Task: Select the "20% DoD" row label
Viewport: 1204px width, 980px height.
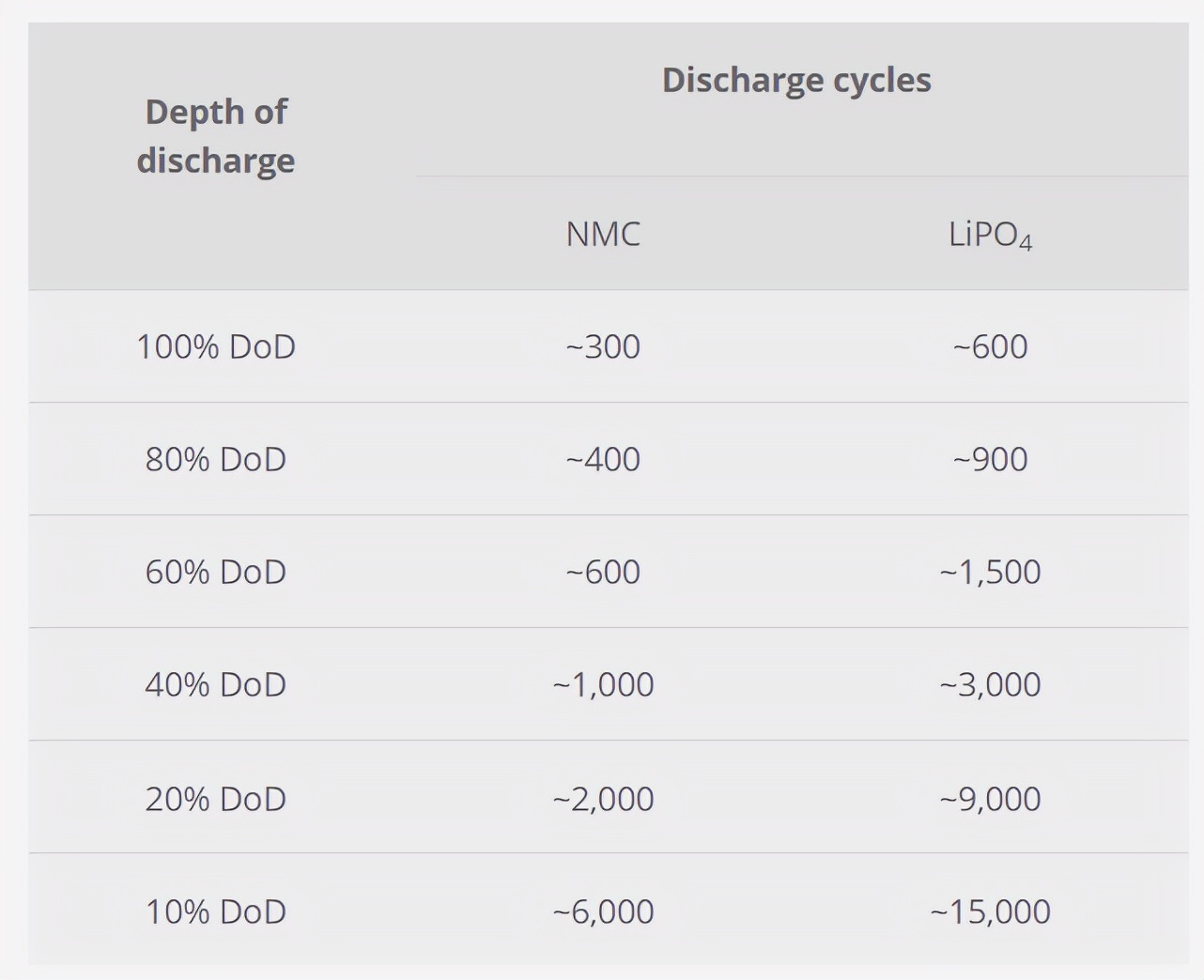Action: pos(216,799)
